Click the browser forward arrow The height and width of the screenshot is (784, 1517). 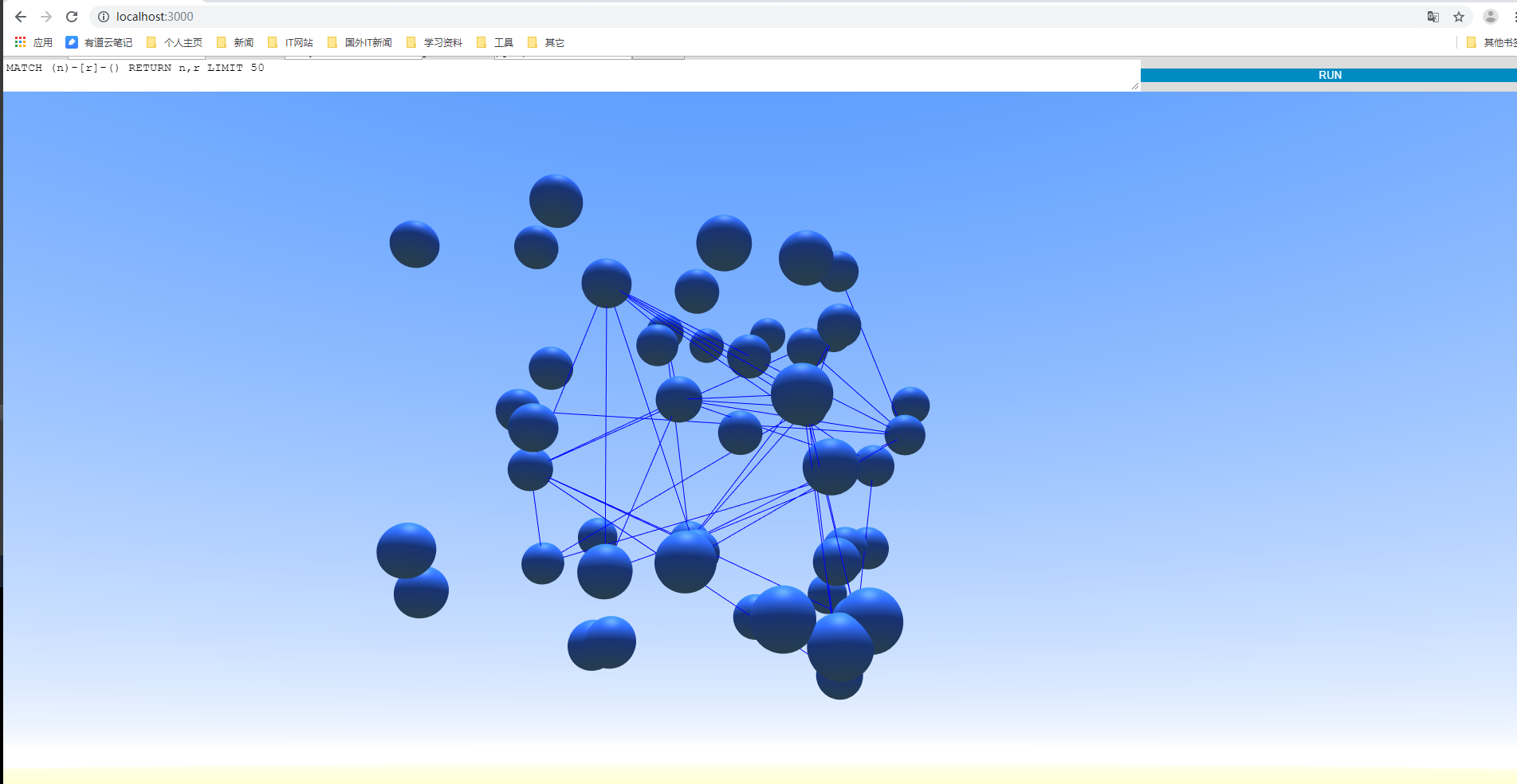pyautogui.click(x=46, y=17)
